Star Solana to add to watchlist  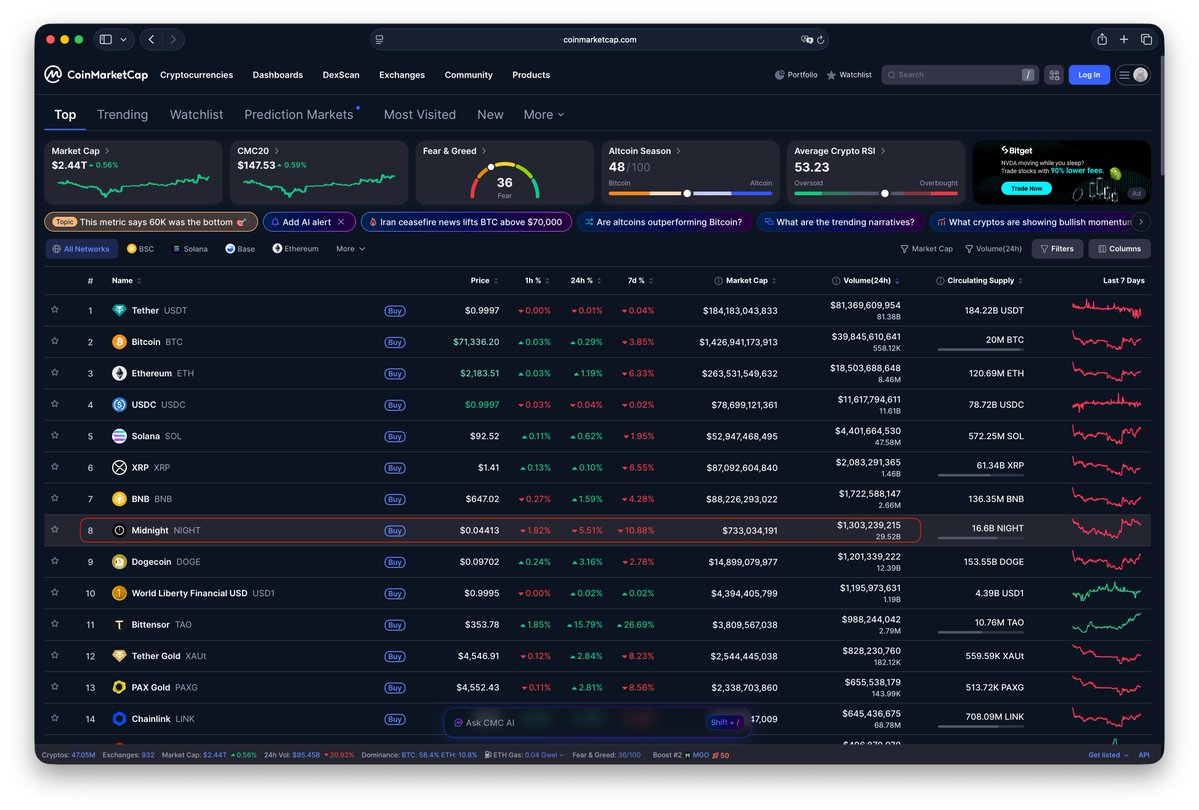coord(55,435)
